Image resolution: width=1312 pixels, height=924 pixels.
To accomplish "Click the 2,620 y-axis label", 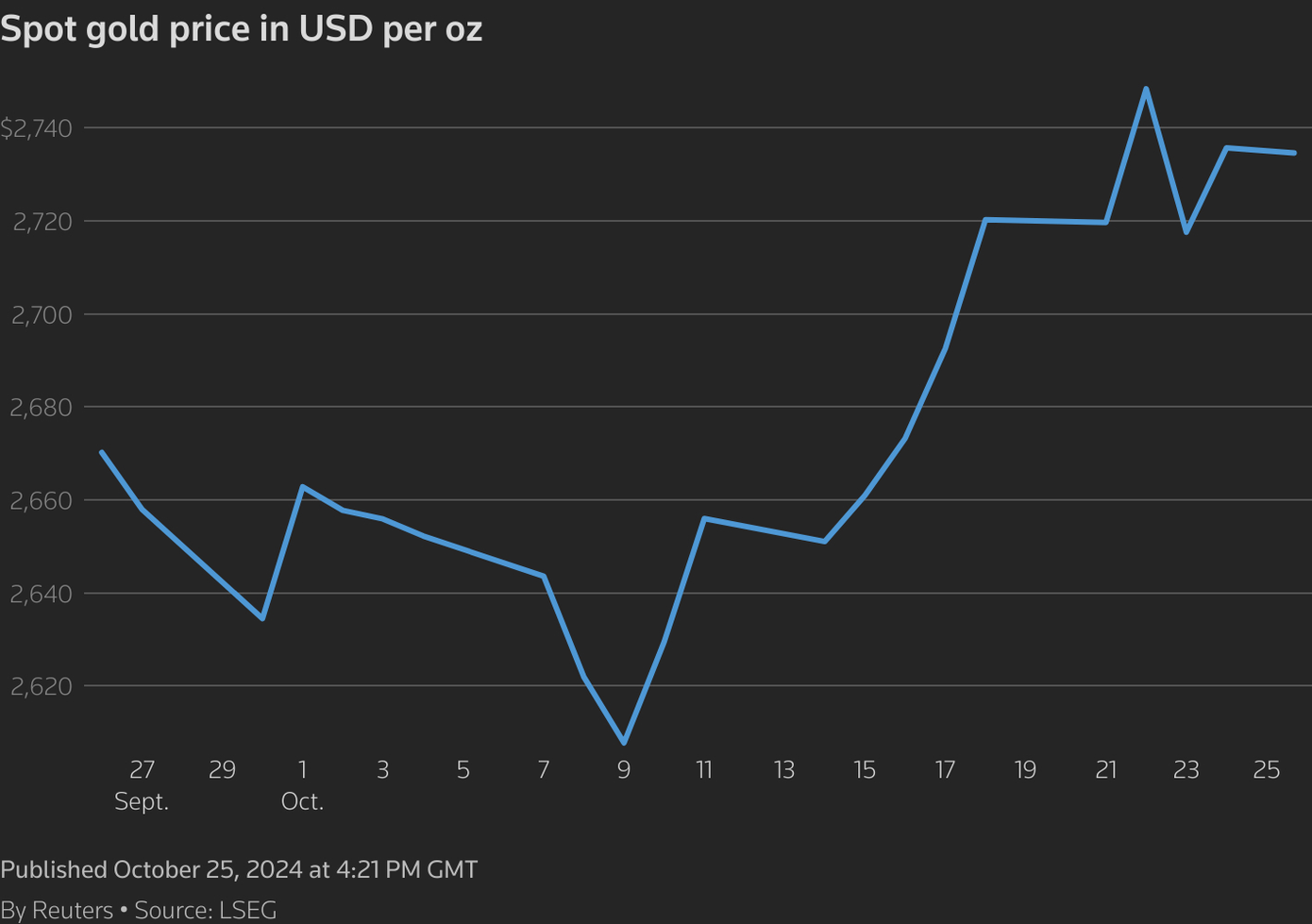I will tap(42, 686).
